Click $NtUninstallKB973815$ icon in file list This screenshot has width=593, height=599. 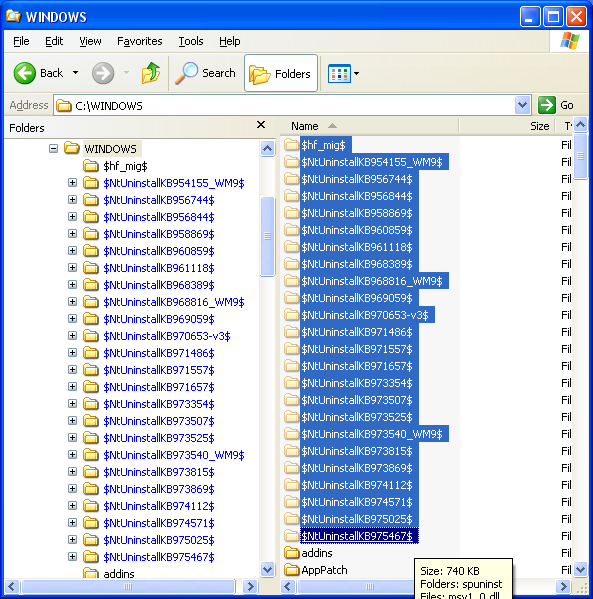point(292,451)
